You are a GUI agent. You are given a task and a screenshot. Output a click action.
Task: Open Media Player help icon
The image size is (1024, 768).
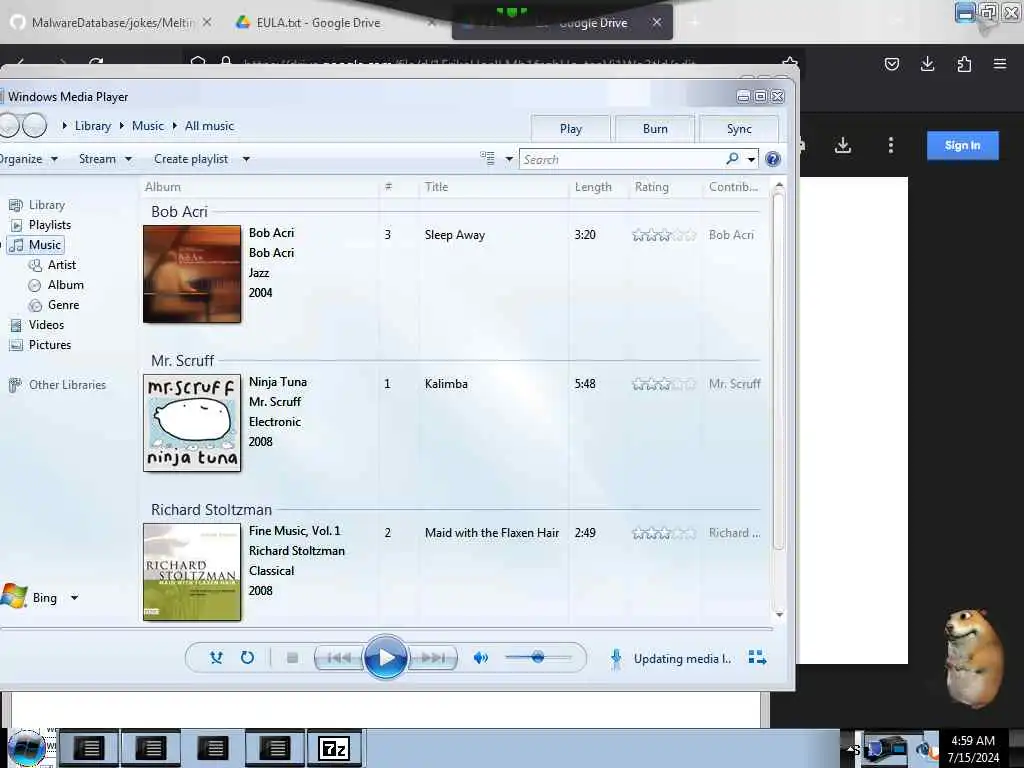coord(773,159)
